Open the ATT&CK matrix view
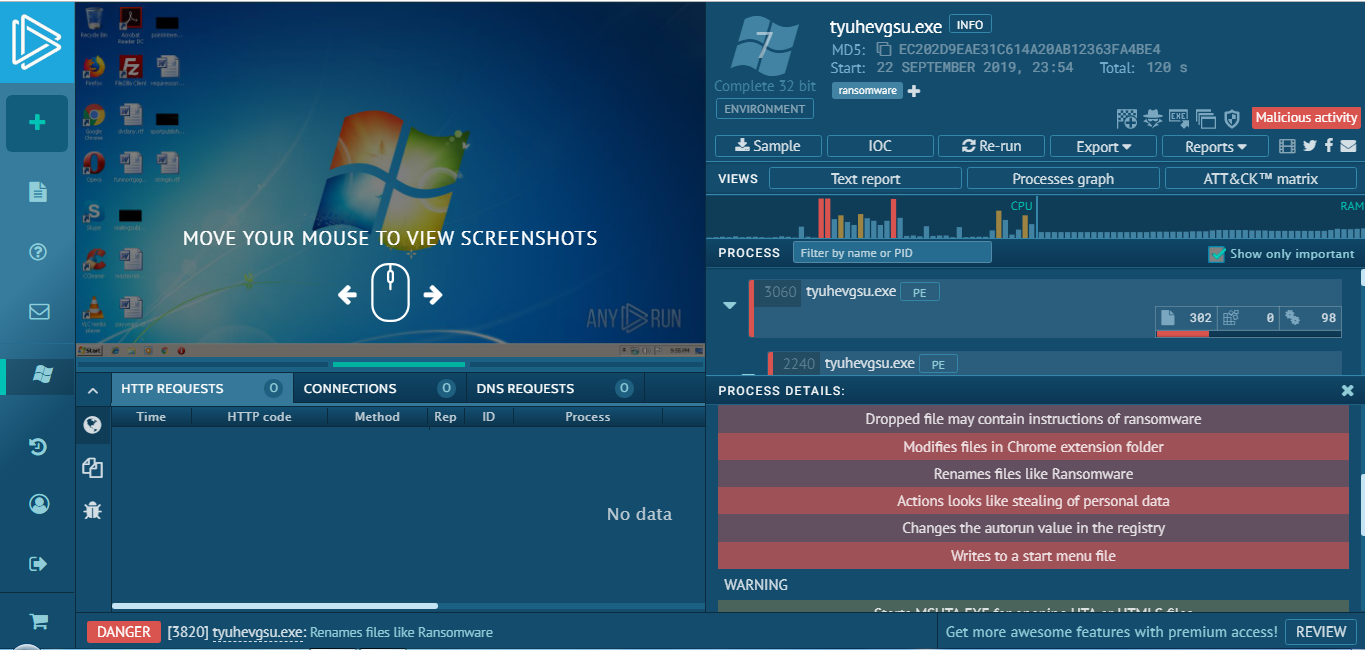 click(1260, 179)
